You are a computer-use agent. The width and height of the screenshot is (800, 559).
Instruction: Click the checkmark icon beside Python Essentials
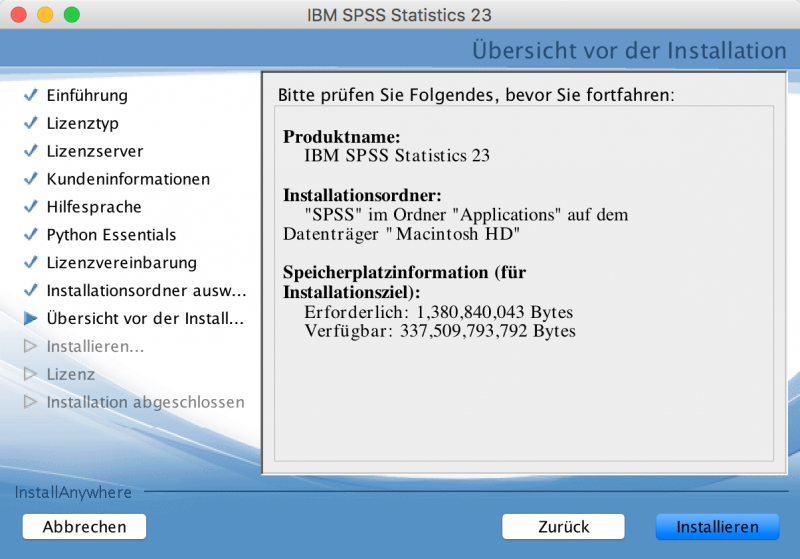click(x=31, y=235)
